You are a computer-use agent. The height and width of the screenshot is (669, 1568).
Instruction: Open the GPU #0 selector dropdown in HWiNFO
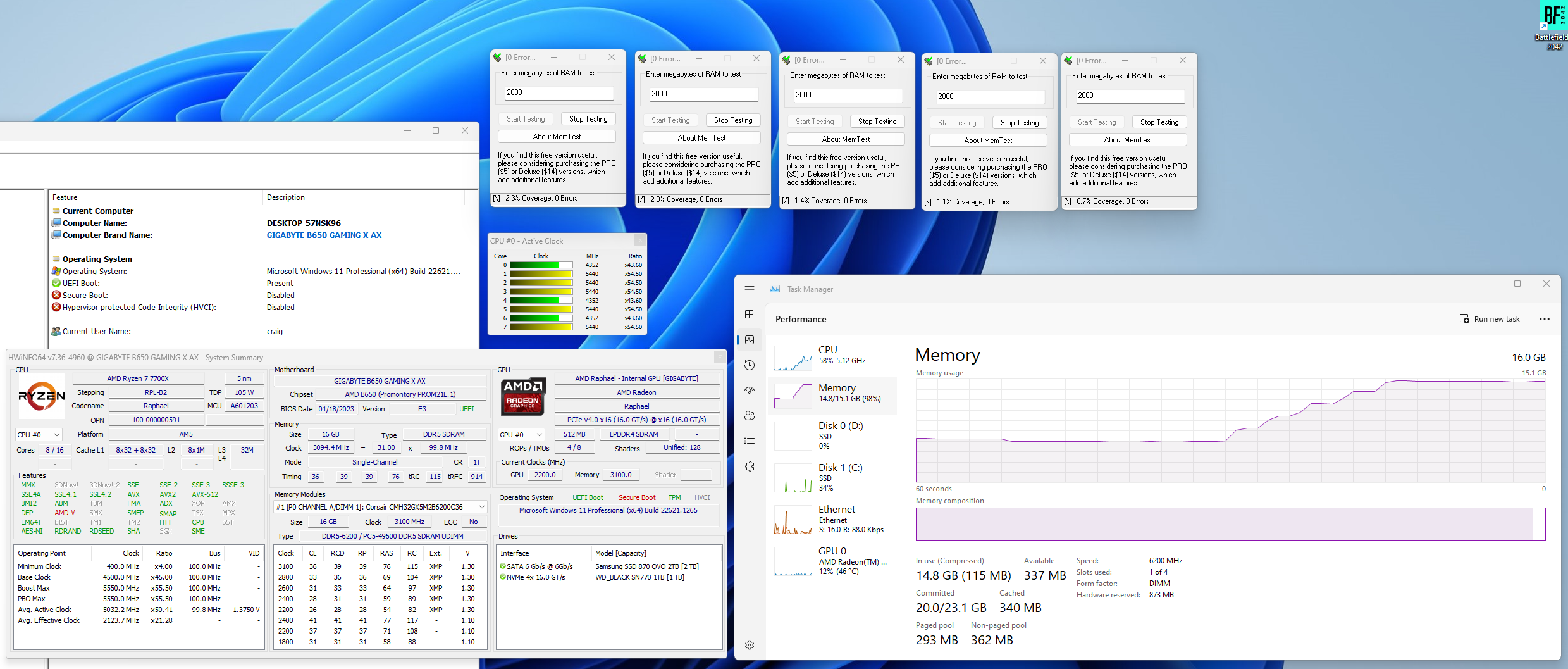[522, 435]
